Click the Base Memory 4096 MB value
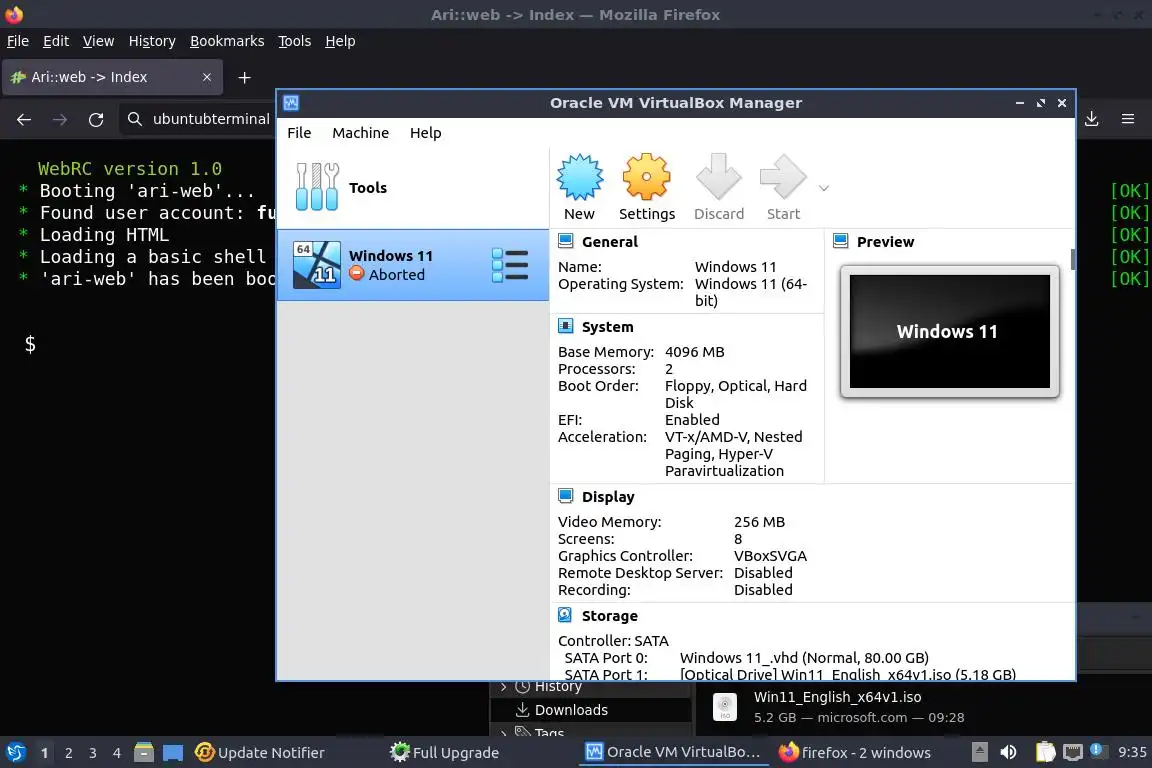This screenshot has width=1152, height=768. click(694, 352)
